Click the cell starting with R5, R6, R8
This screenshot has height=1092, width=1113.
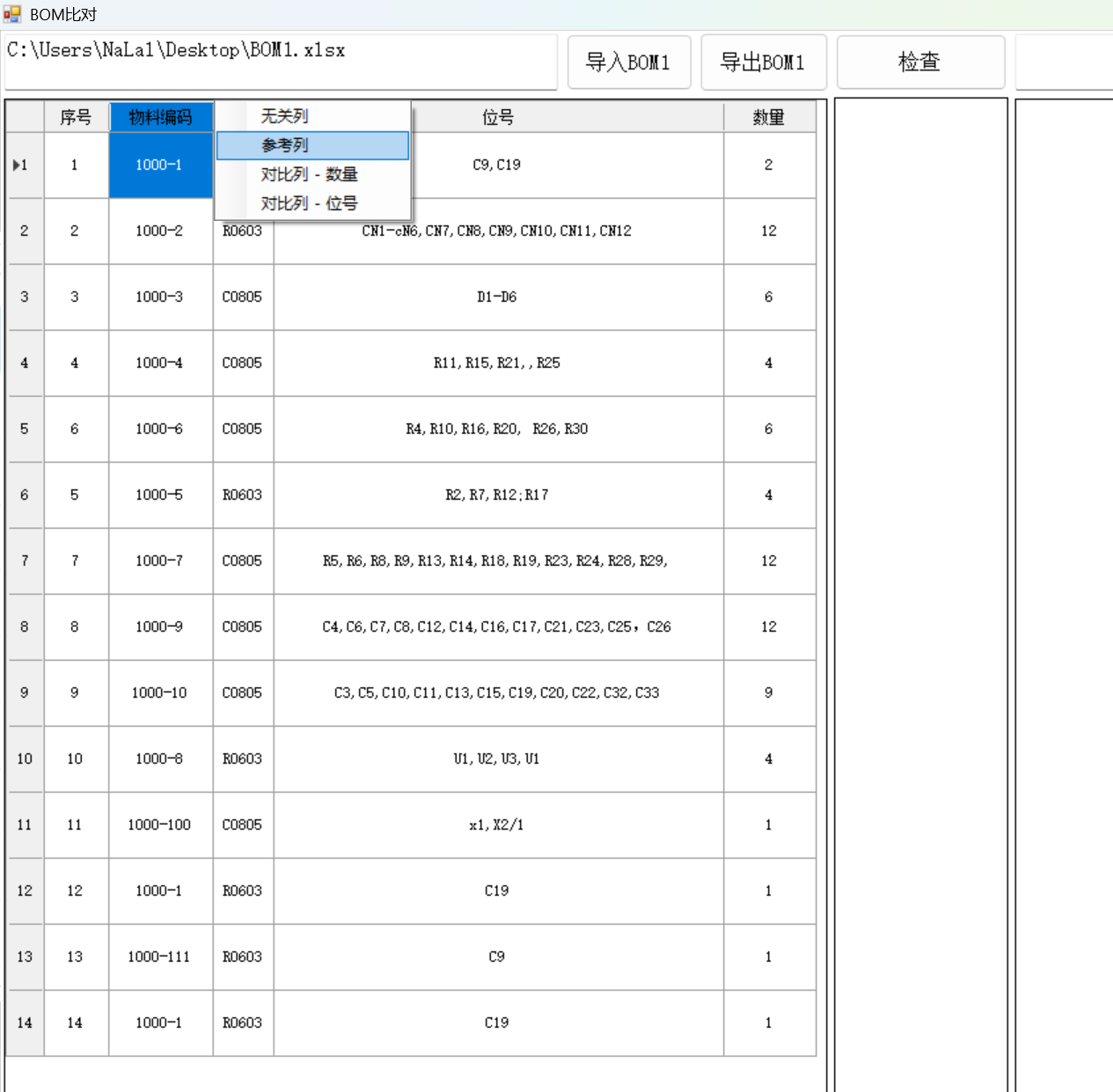tap(498, 561)
